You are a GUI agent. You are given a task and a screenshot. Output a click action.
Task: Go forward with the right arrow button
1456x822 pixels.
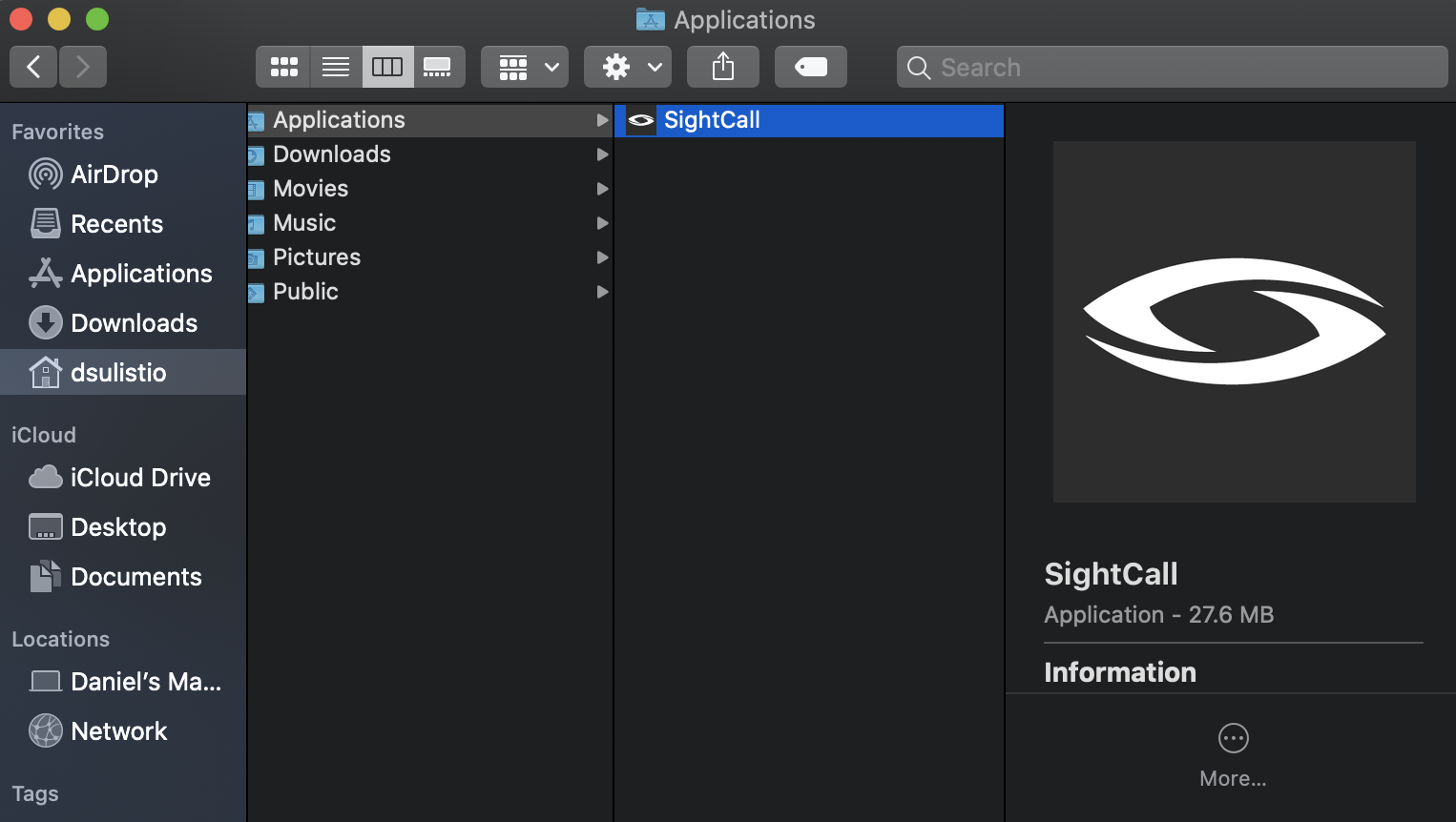(83, 67)
